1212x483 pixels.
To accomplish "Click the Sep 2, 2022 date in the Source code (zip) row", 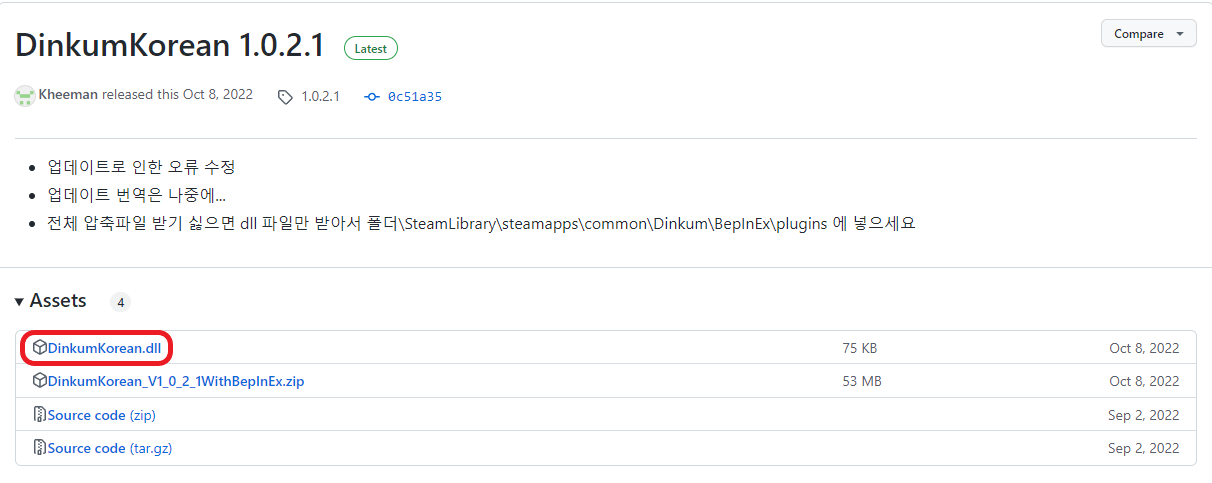I will coord(1144,415).
